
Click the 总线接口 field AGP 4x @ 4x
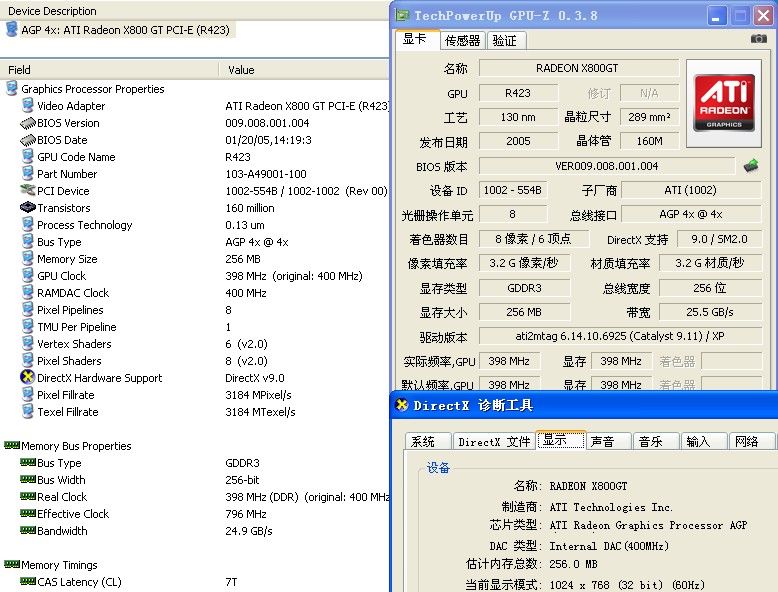coord(691,214)
